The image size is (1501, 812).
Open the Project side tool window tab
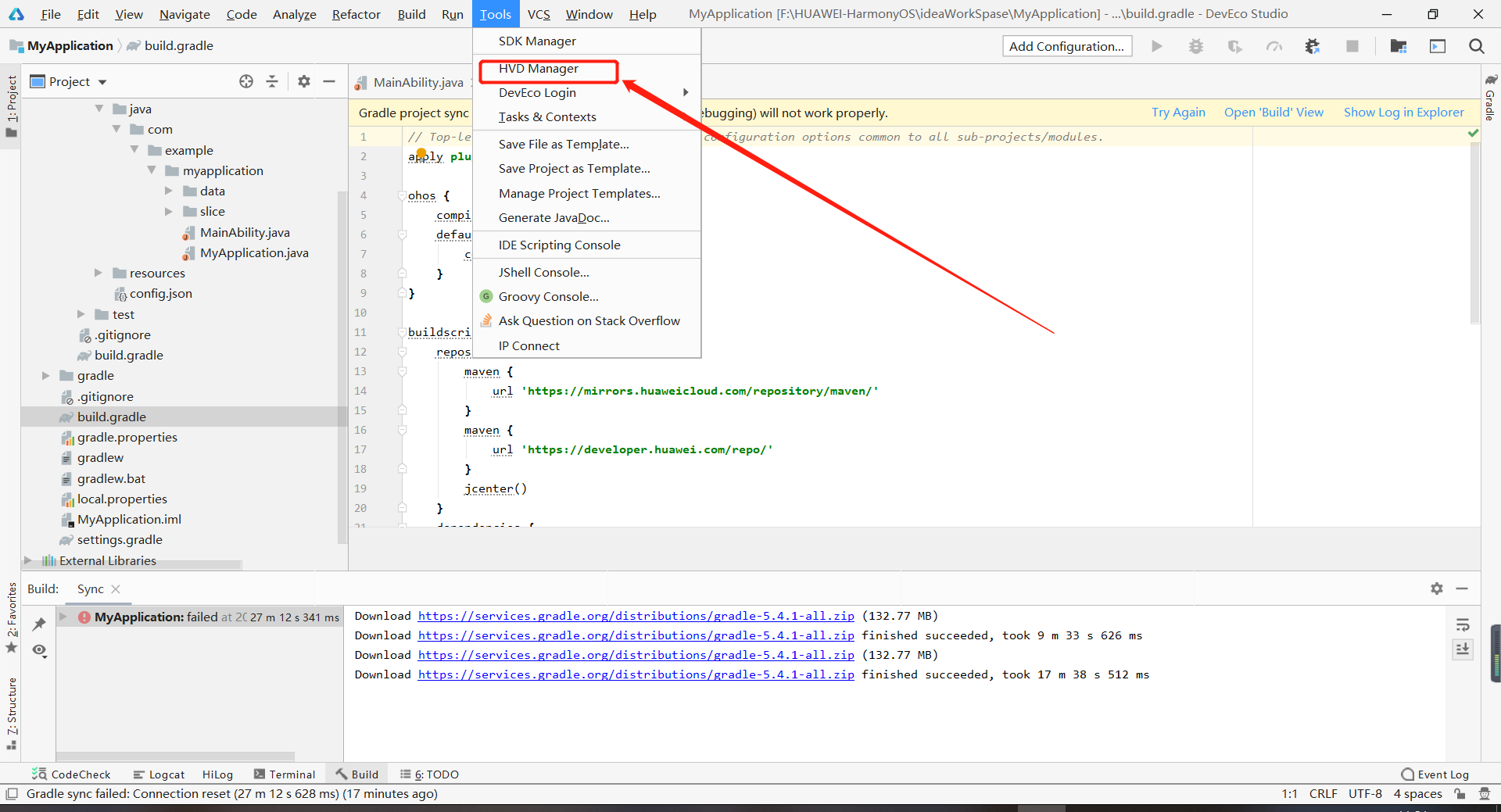11,106
